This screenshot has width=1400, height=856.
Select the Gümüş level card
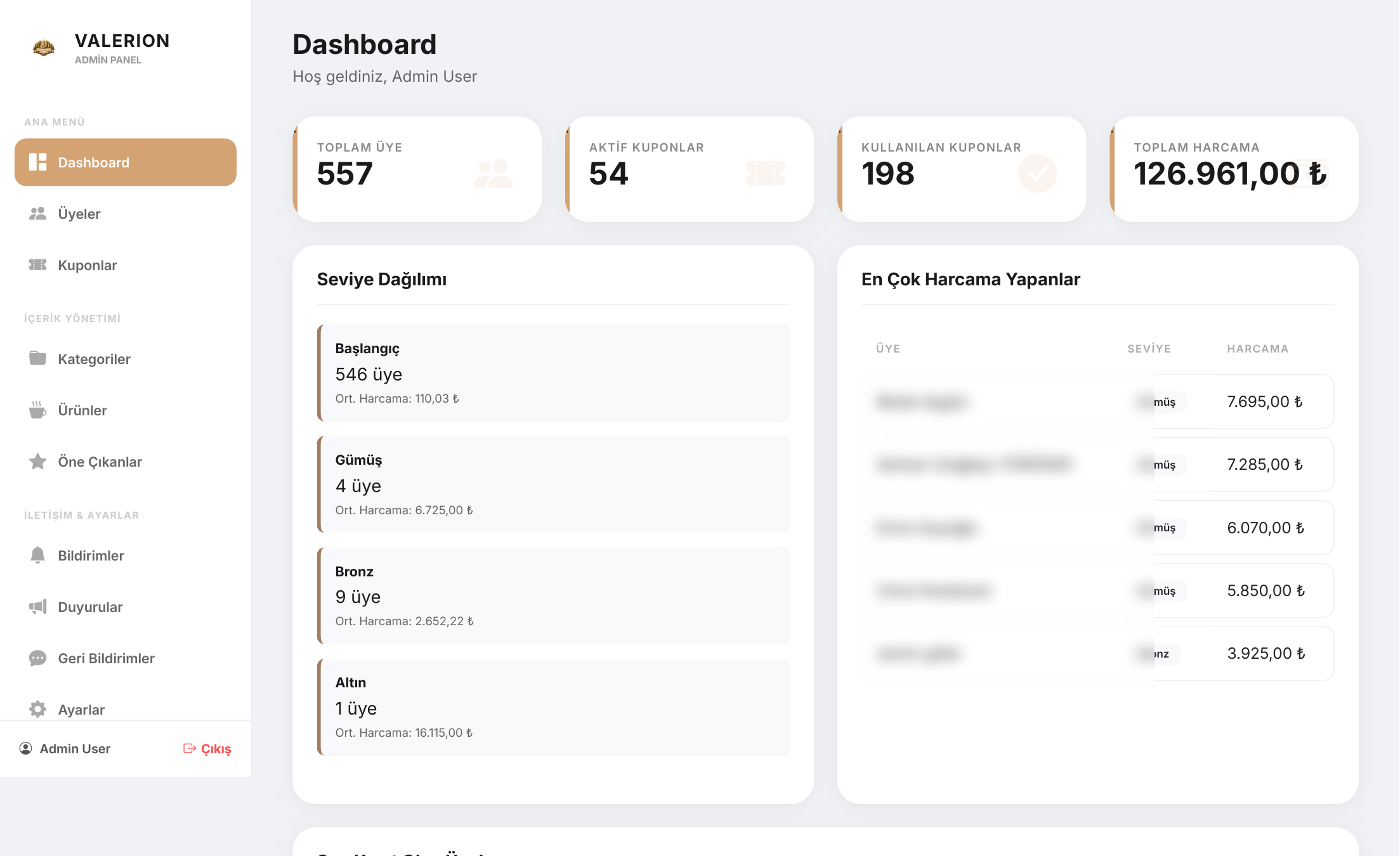(553, 484)
